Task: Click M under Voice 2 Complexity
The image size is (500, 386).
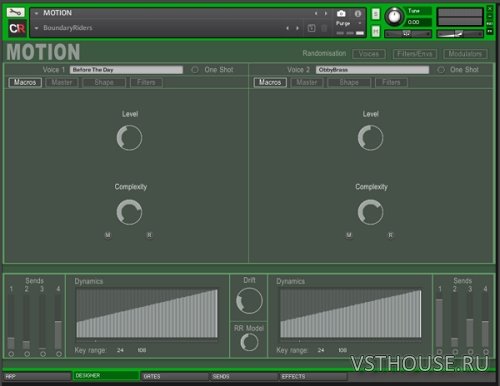Action: 349,235
